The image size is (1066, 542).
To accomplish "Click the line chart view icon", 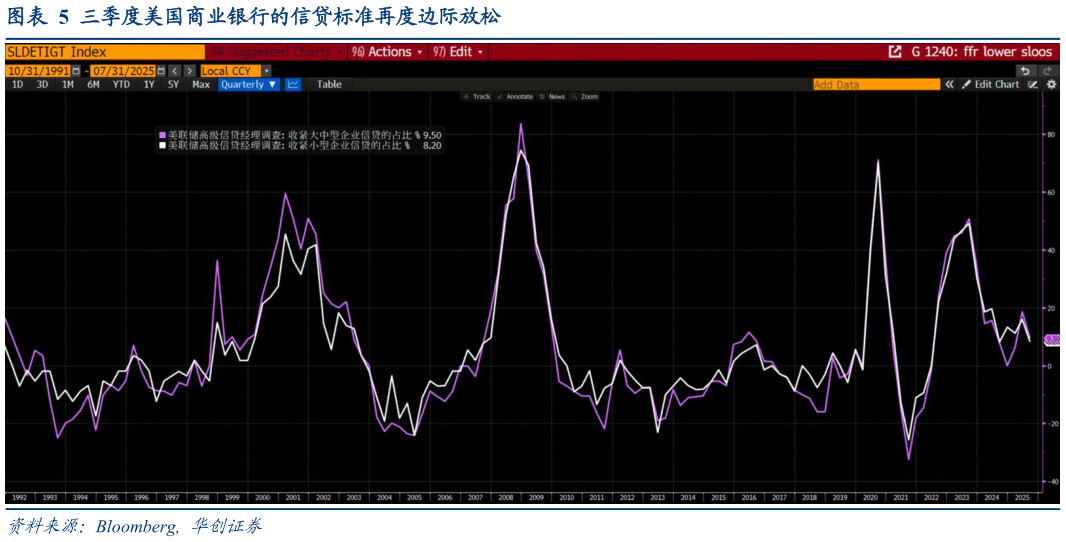I will [x=293, y=85].
